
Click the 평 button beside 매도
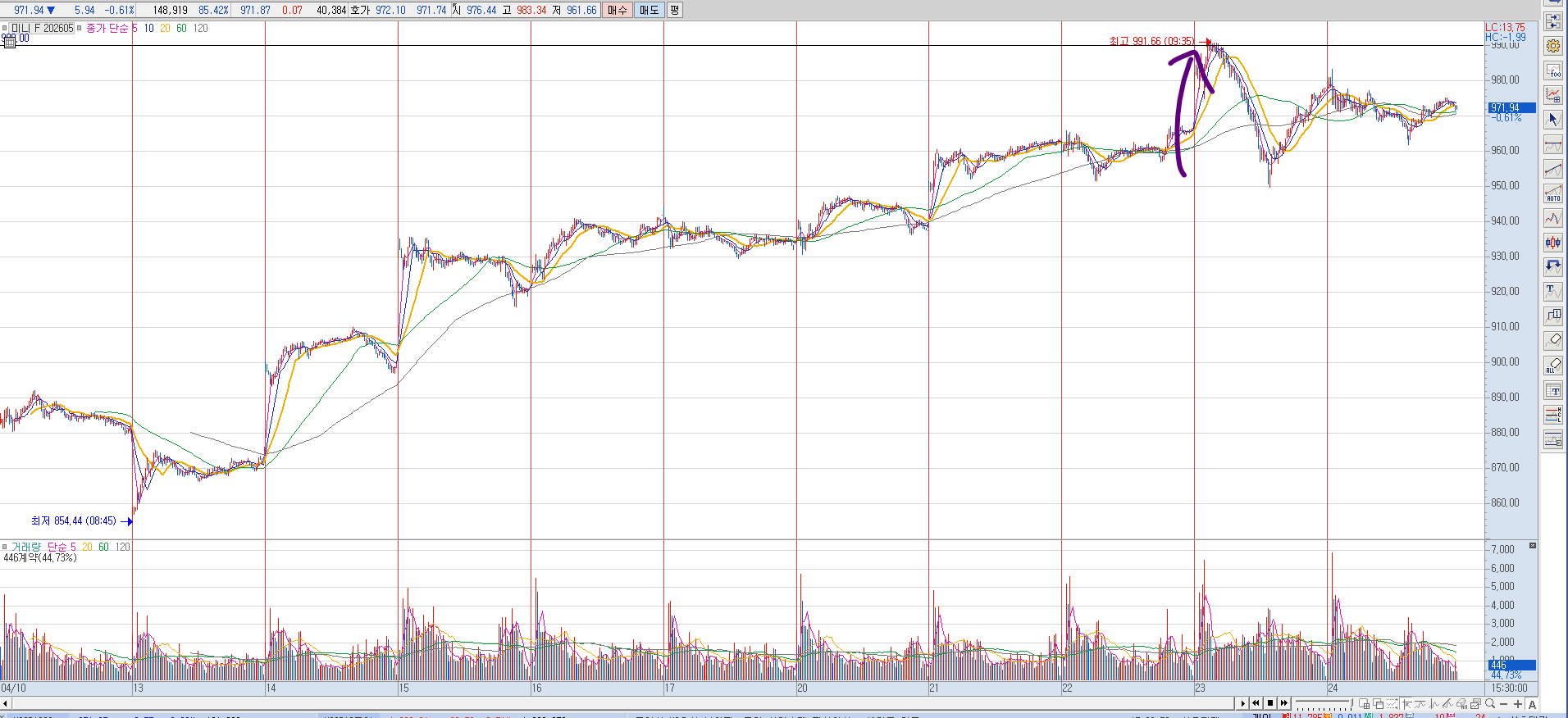coord(674,10)
